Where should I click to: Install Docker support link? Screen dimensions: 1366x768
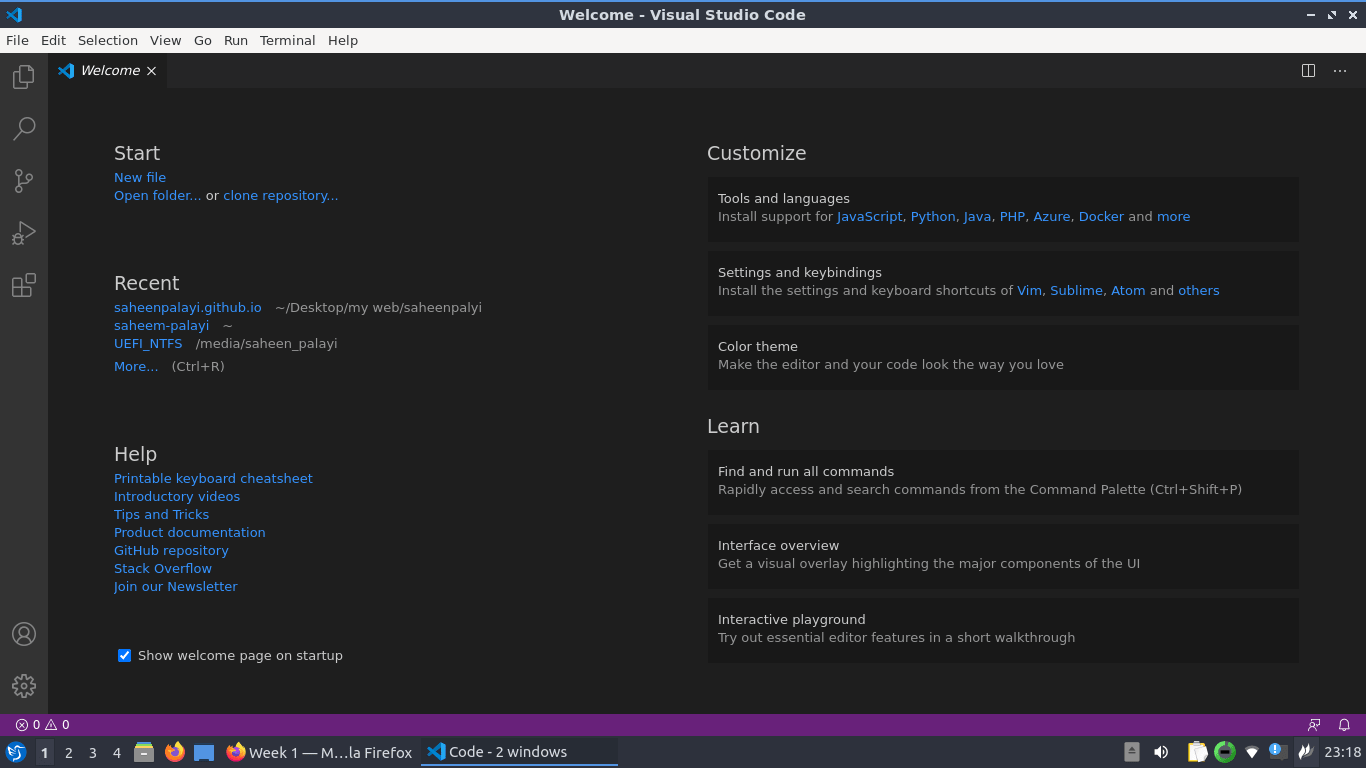[1101, 217]
